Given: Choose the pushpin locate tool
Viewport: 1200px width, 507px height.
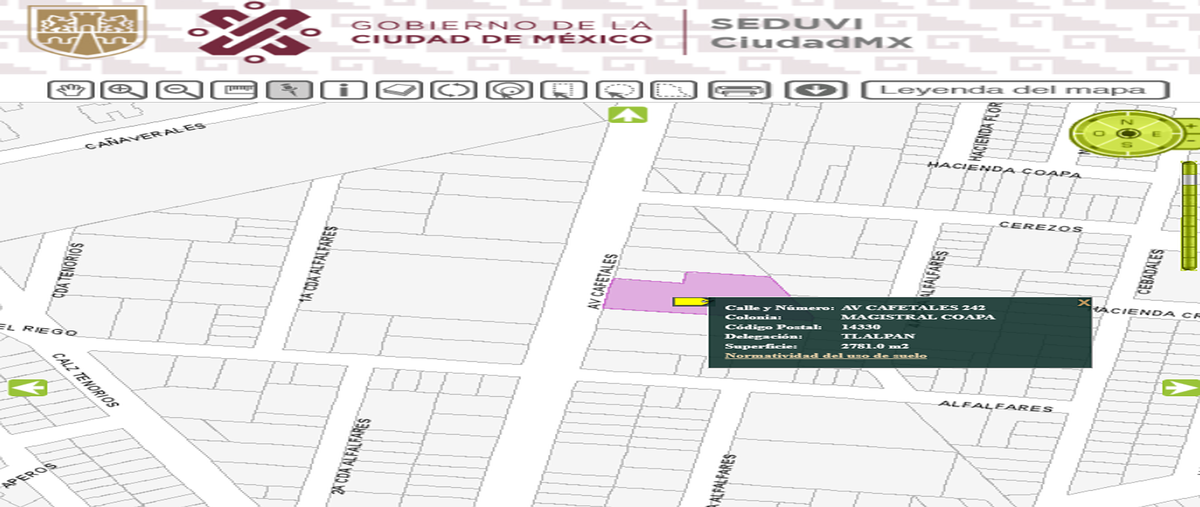Looking at the screenshot, I should click(290, 89).
